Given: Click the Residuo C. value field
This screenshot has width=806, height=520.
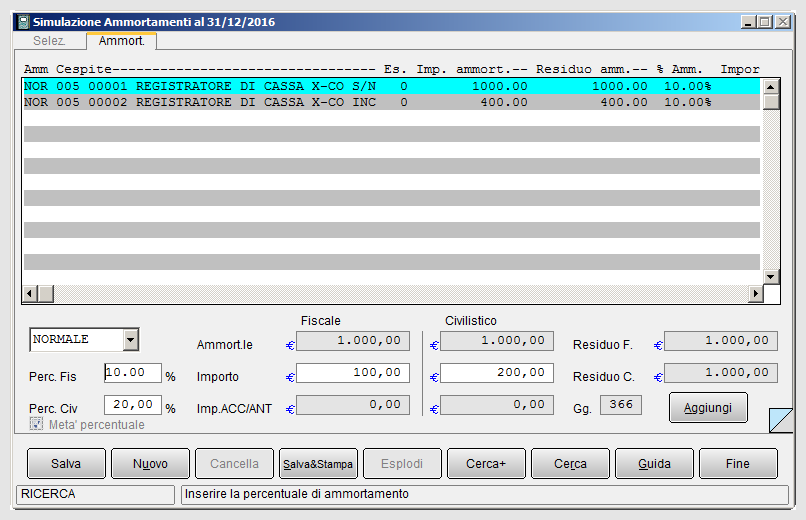Looking at the screenshot, I should (721, 373).
